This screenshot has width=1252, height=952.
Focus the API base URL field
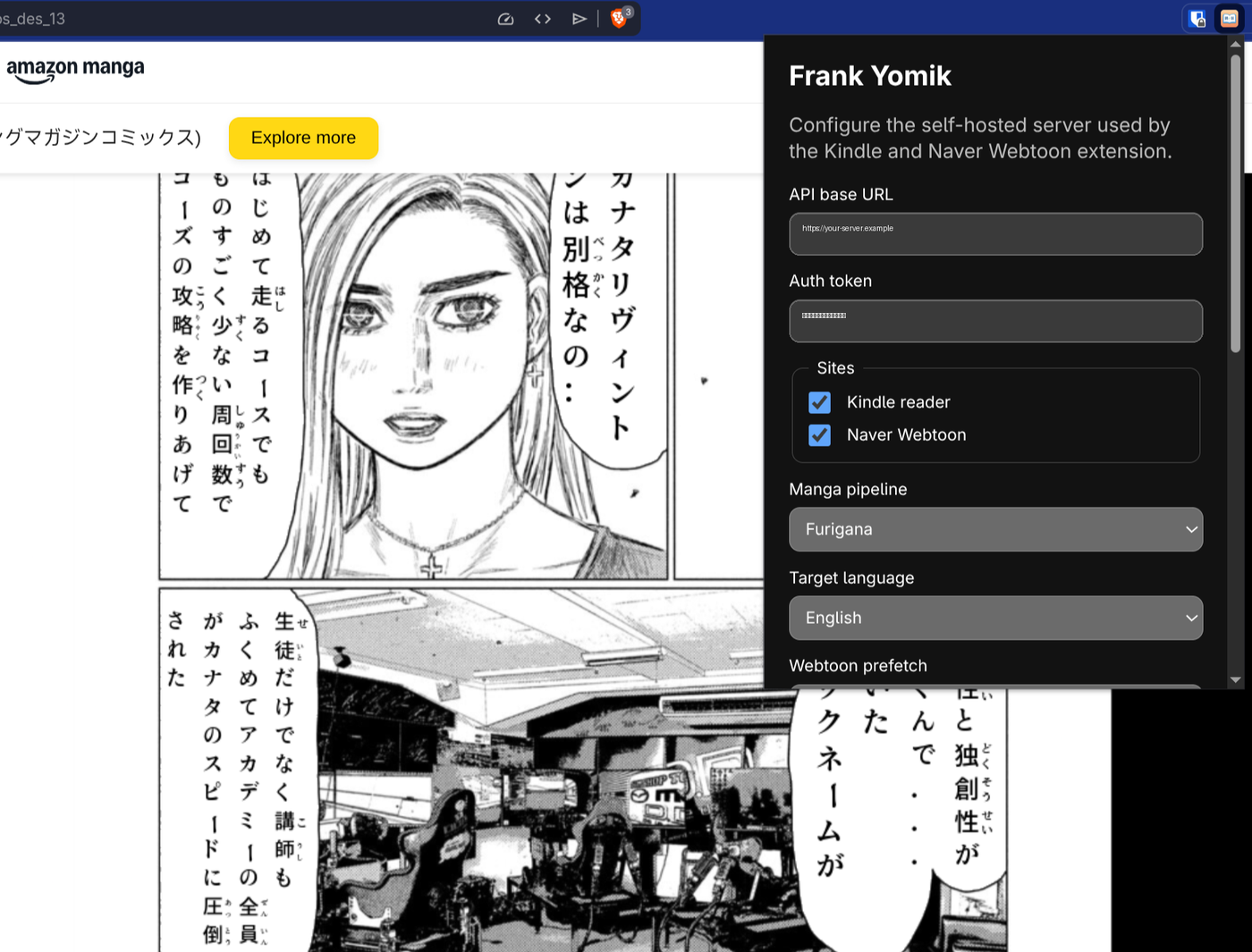995,234
